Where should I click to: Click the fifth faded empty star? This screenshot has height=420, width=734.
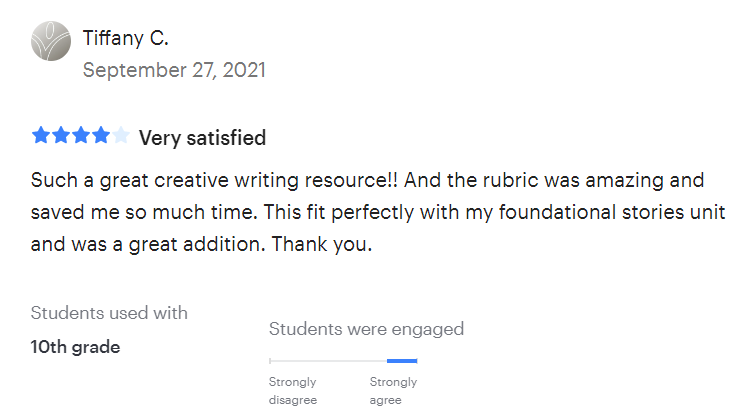click(x=121, y=135)
